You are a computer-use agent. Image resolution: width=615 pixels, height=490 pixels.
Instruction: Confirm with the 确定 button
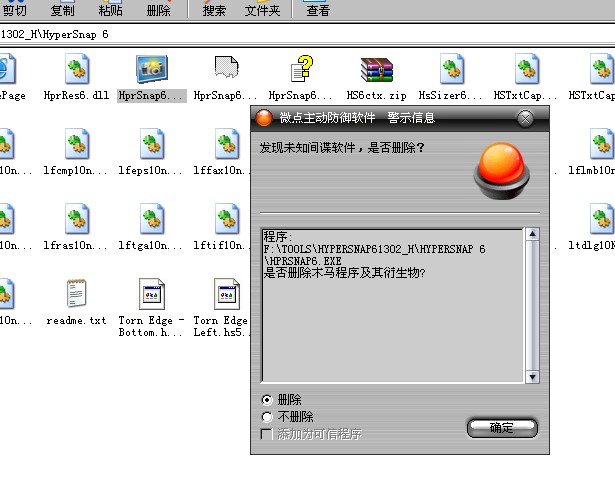pos(502,428)
